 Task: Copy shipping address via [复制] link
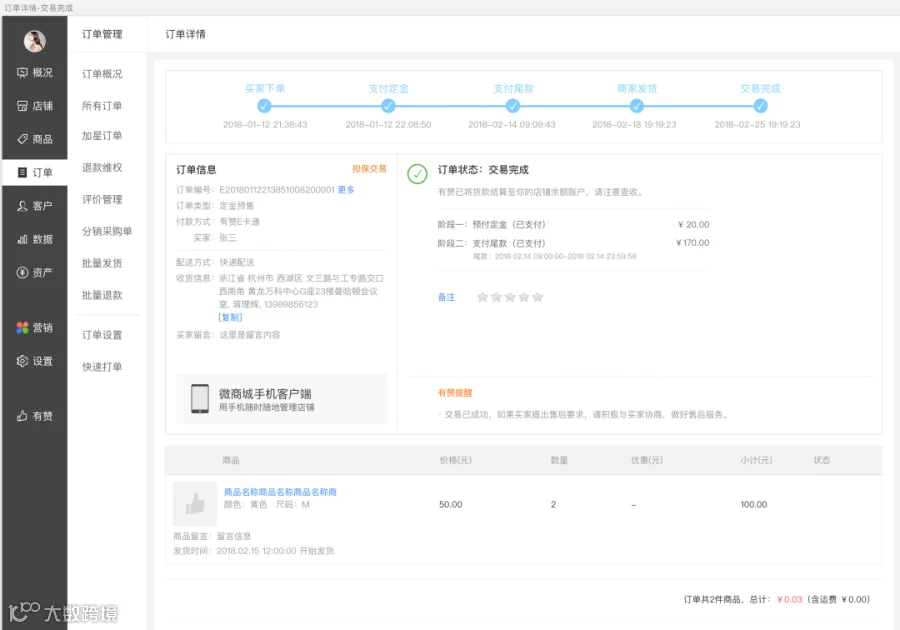tap(230, 317)
